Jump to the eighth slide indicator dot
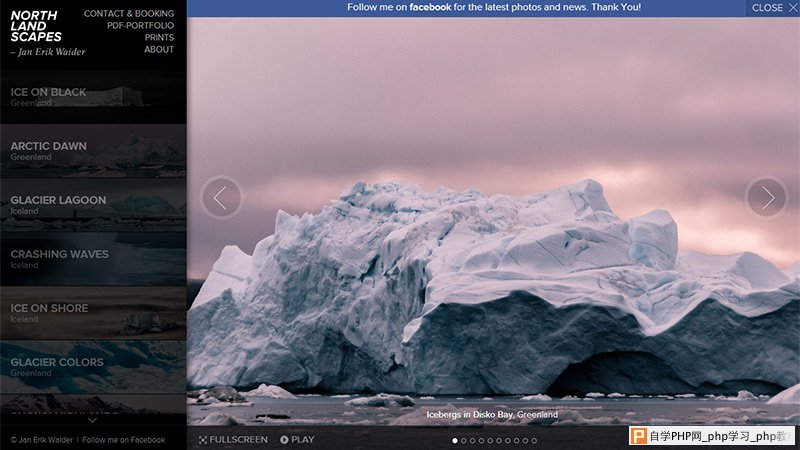This screenshot has width=800, height=450. click(x=516, y=441)
